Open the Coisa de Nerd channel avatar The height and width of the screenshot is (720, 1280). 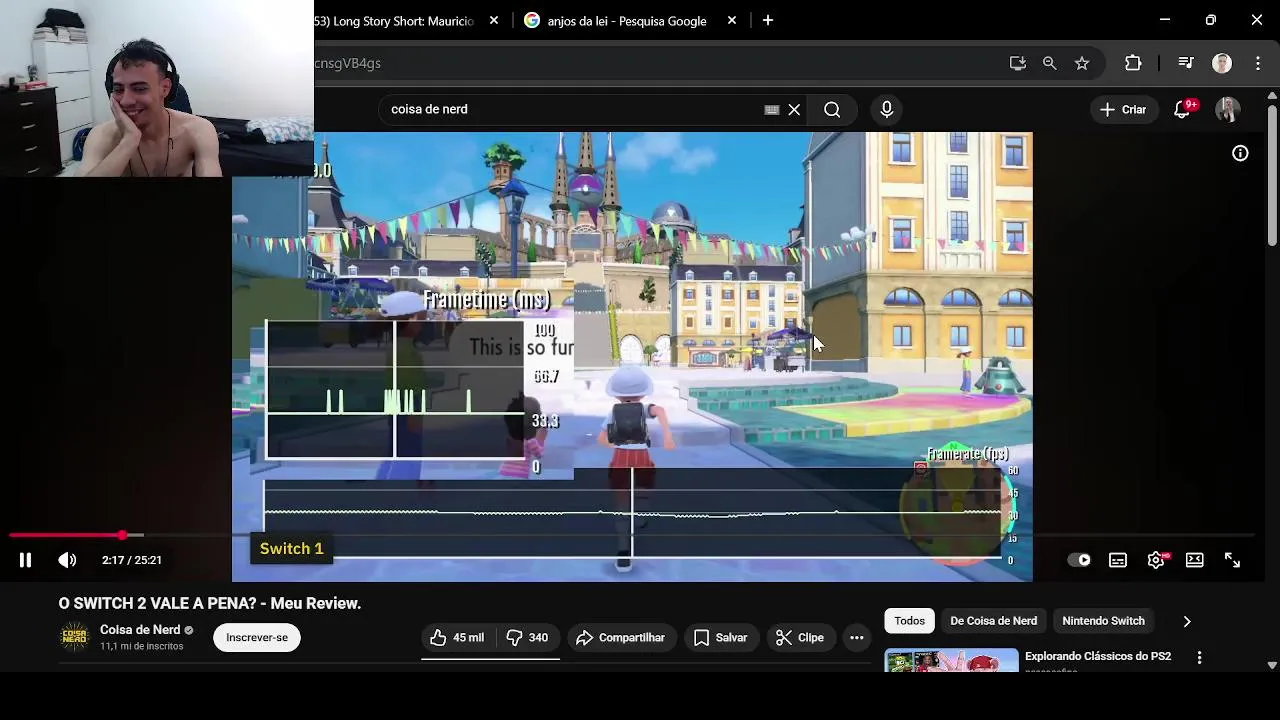point(75,637)
